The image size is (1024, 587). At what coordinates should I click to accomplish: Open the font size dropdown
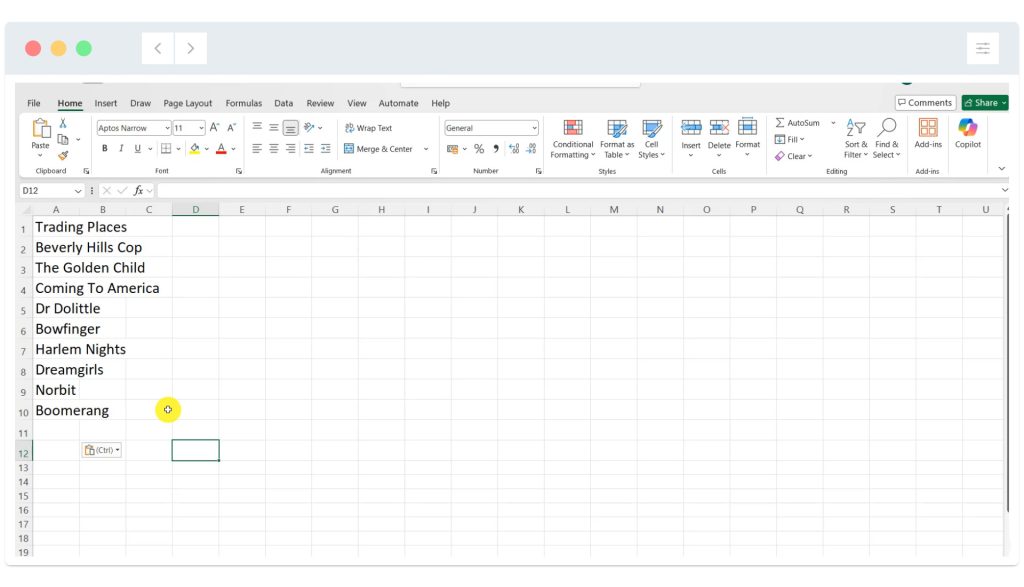coord(201,128)
